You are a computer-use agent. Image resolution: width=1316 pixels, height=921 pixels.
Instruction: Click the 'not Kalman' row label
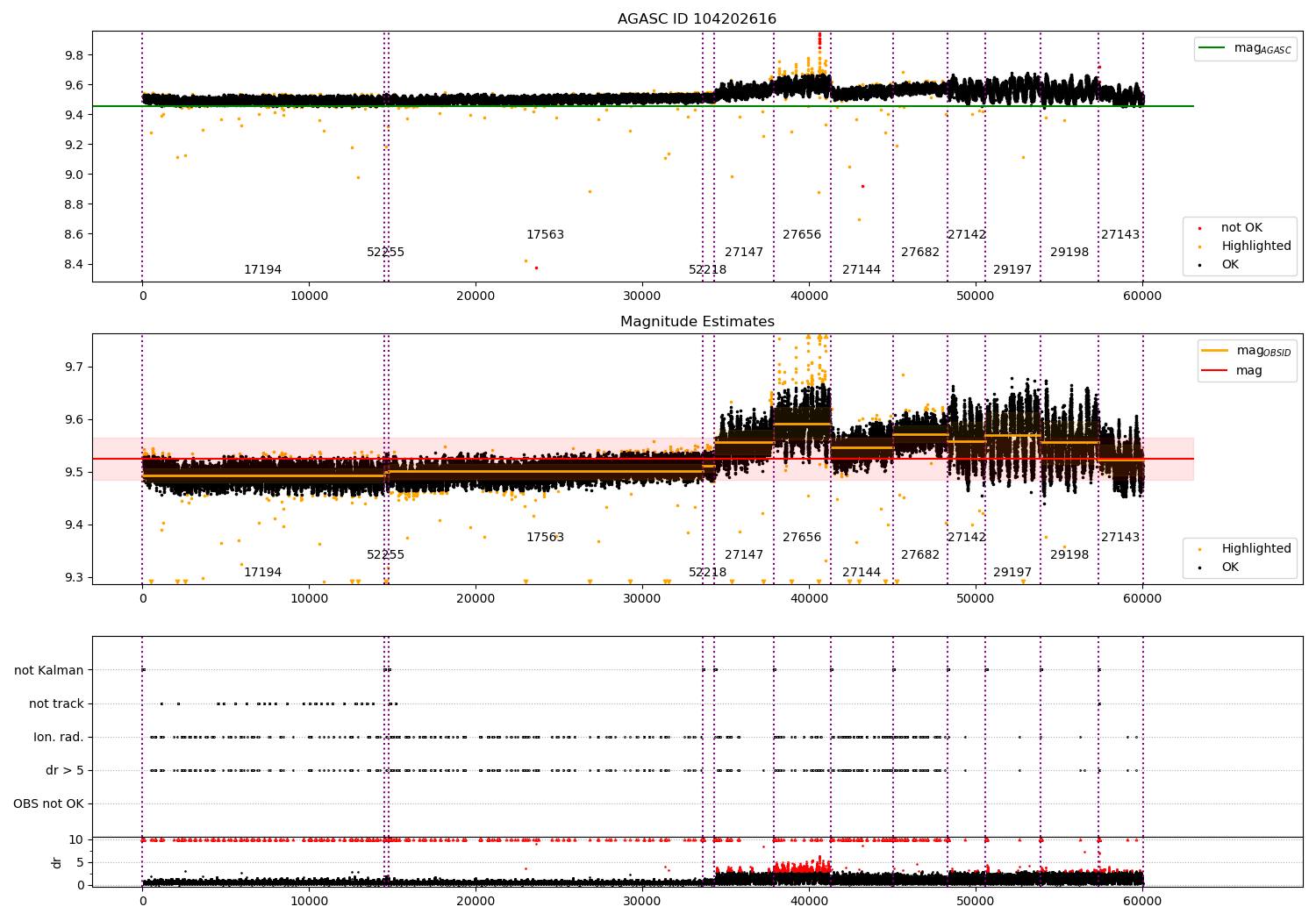[49, 671]
